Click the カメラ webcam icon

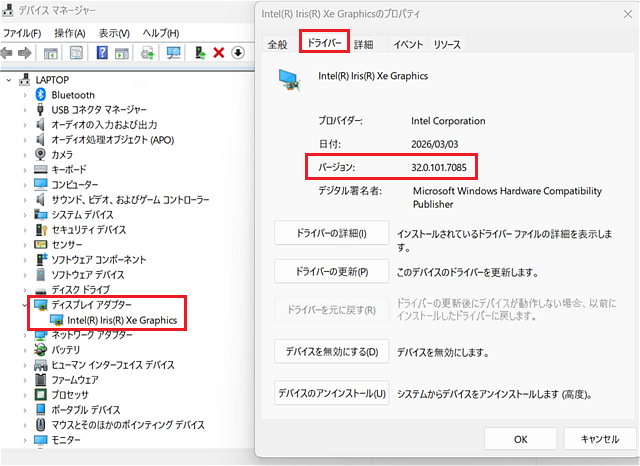pos(40,154)
